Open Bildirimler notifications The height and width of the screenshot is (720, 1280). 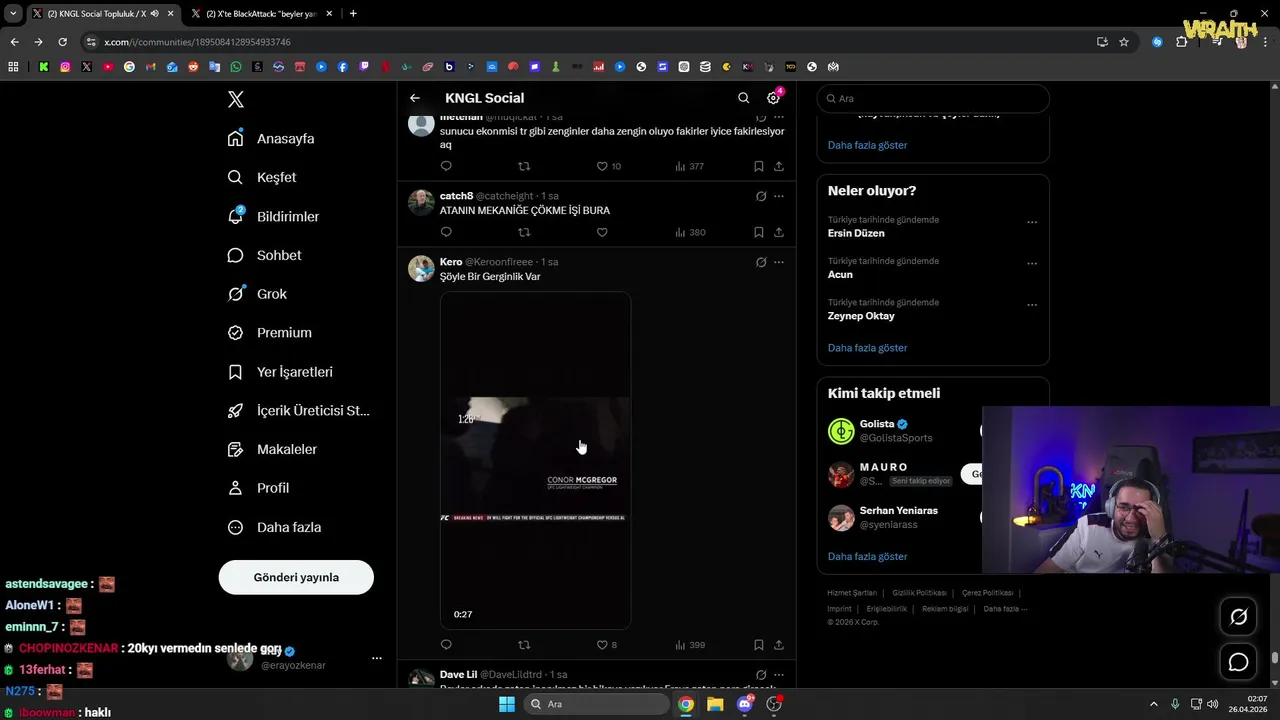click(x=273, y=216)
